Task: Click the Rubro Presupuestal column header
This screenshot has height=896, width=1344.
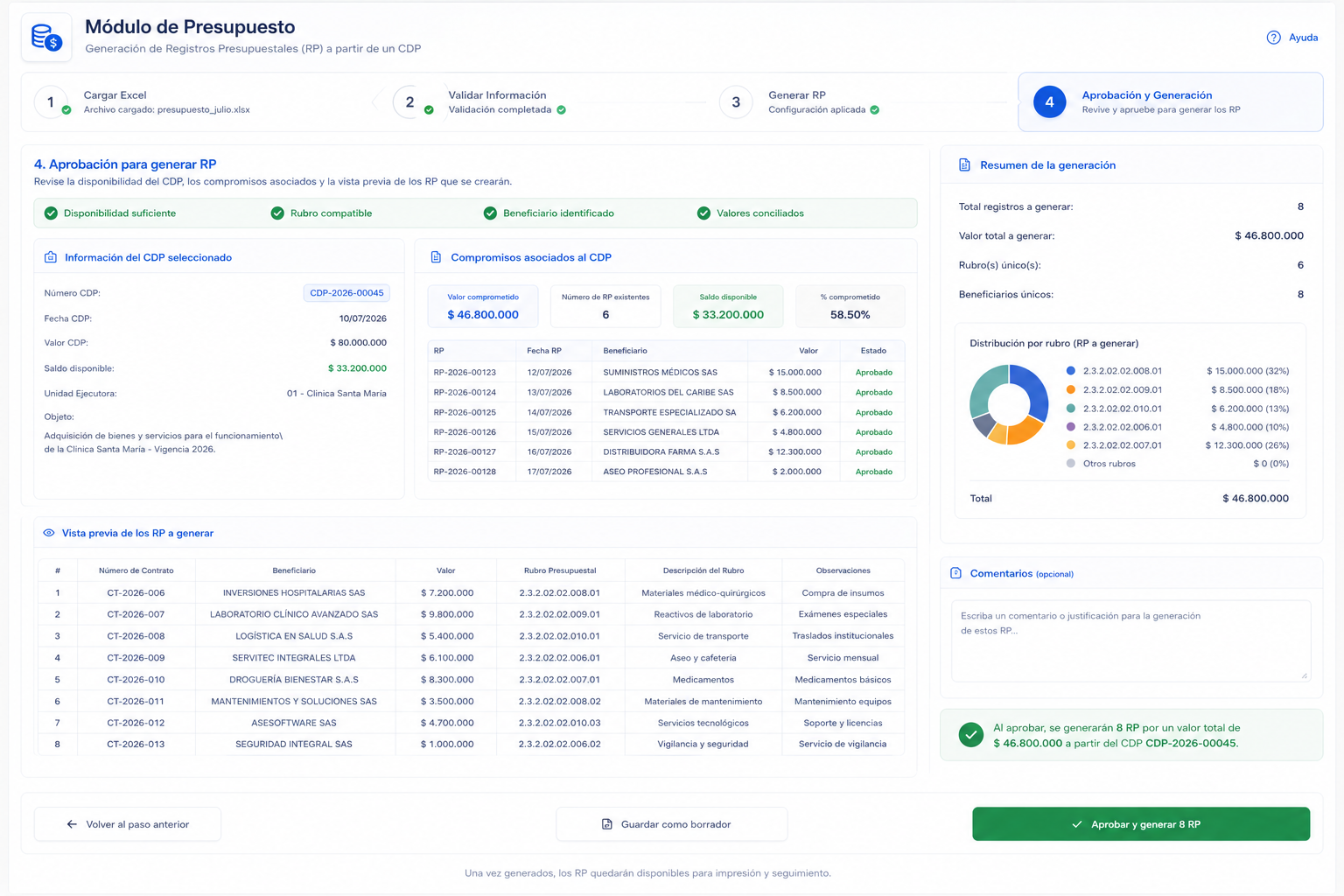Action: tap(560, 570)
